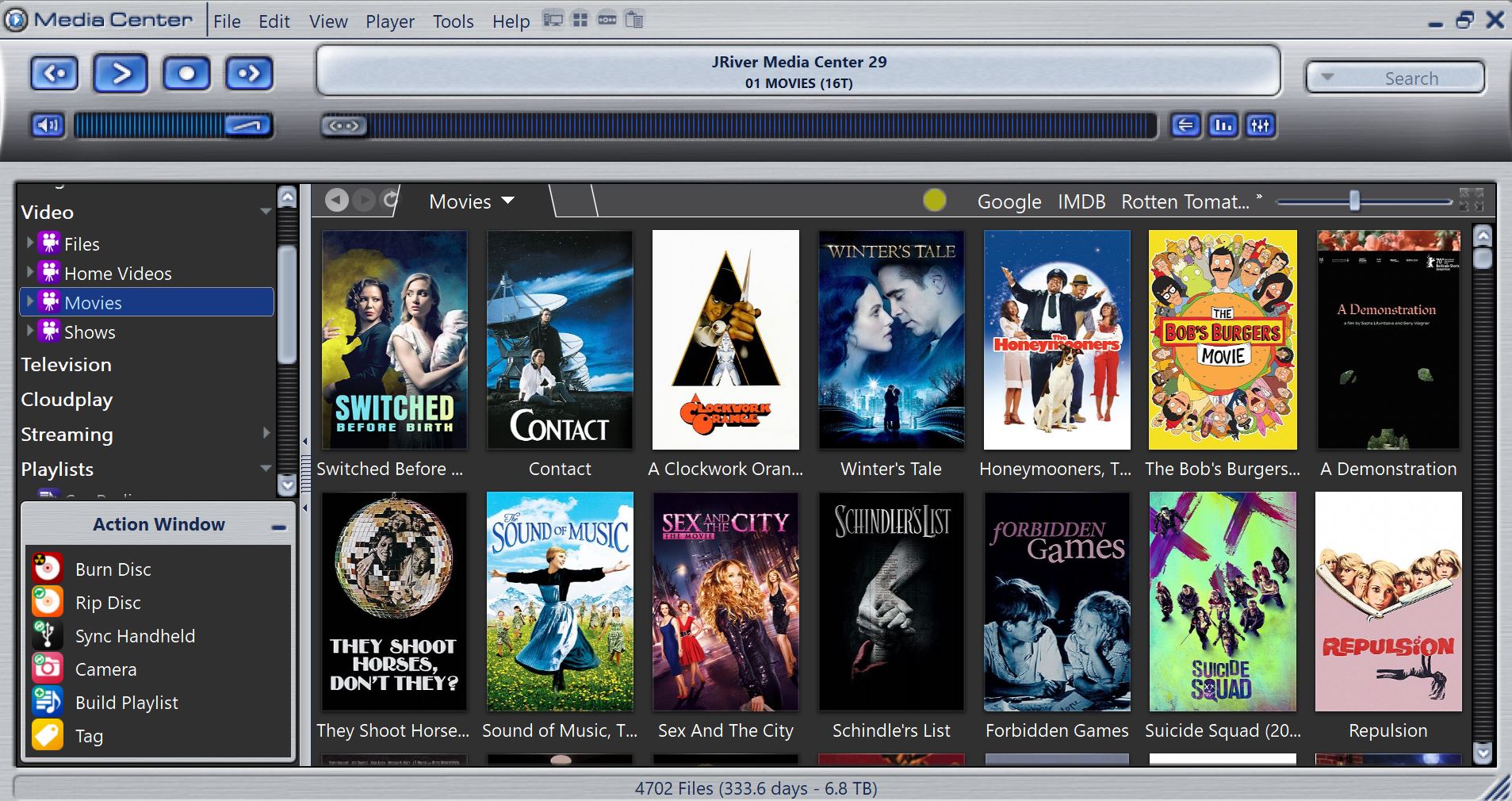
Task: Select Television in the sidebar
Action: pos(66,365)
